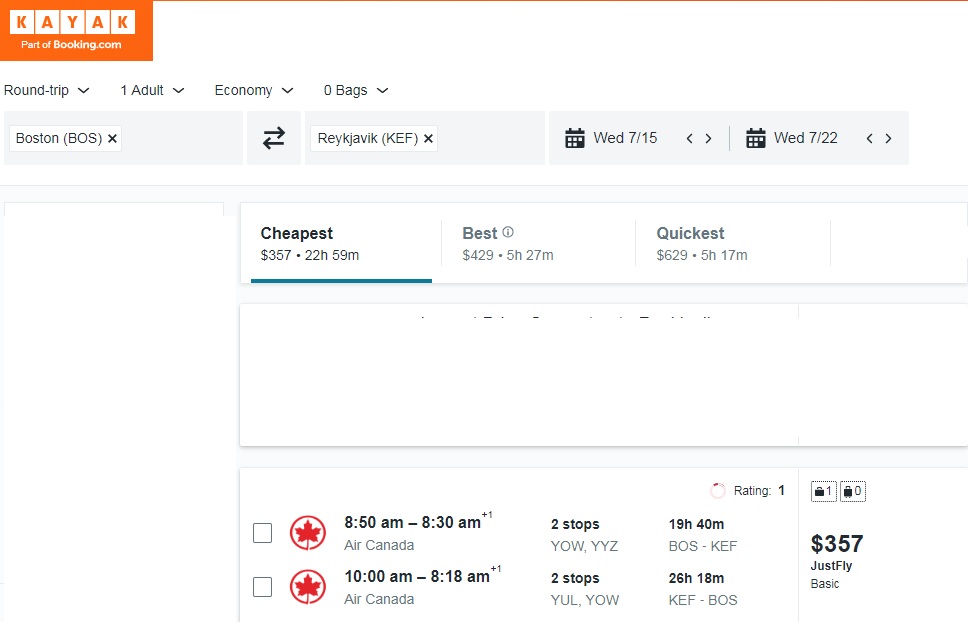Swap origin and destination airports
The image size is (968, 622).
click(273, 138)
